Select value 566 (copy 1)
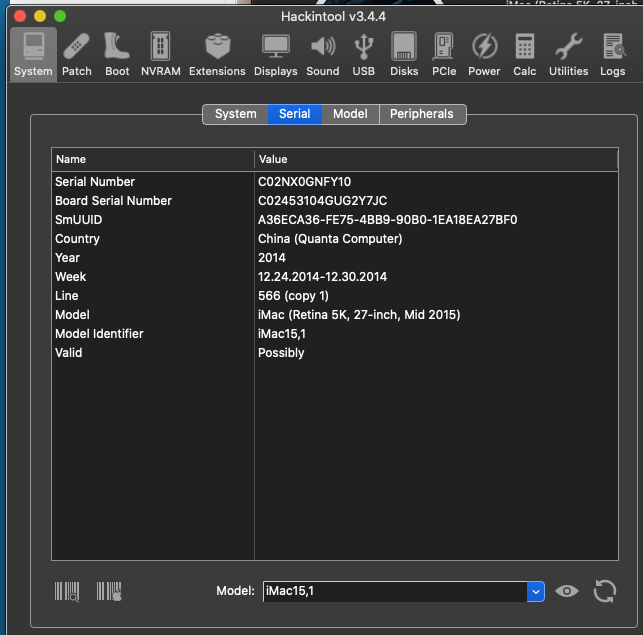The image size is (643, 635). (x=293, y=296)
